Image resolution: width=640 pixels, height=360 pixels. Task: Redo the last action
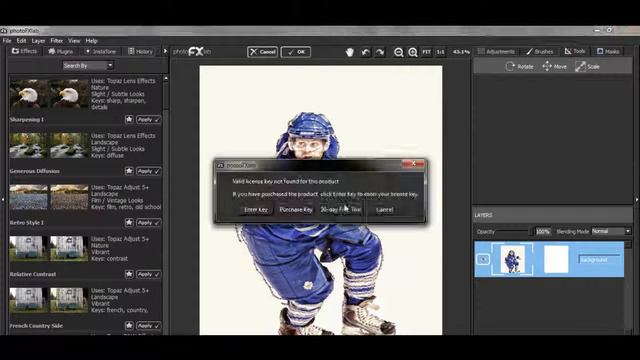(380, 52)
